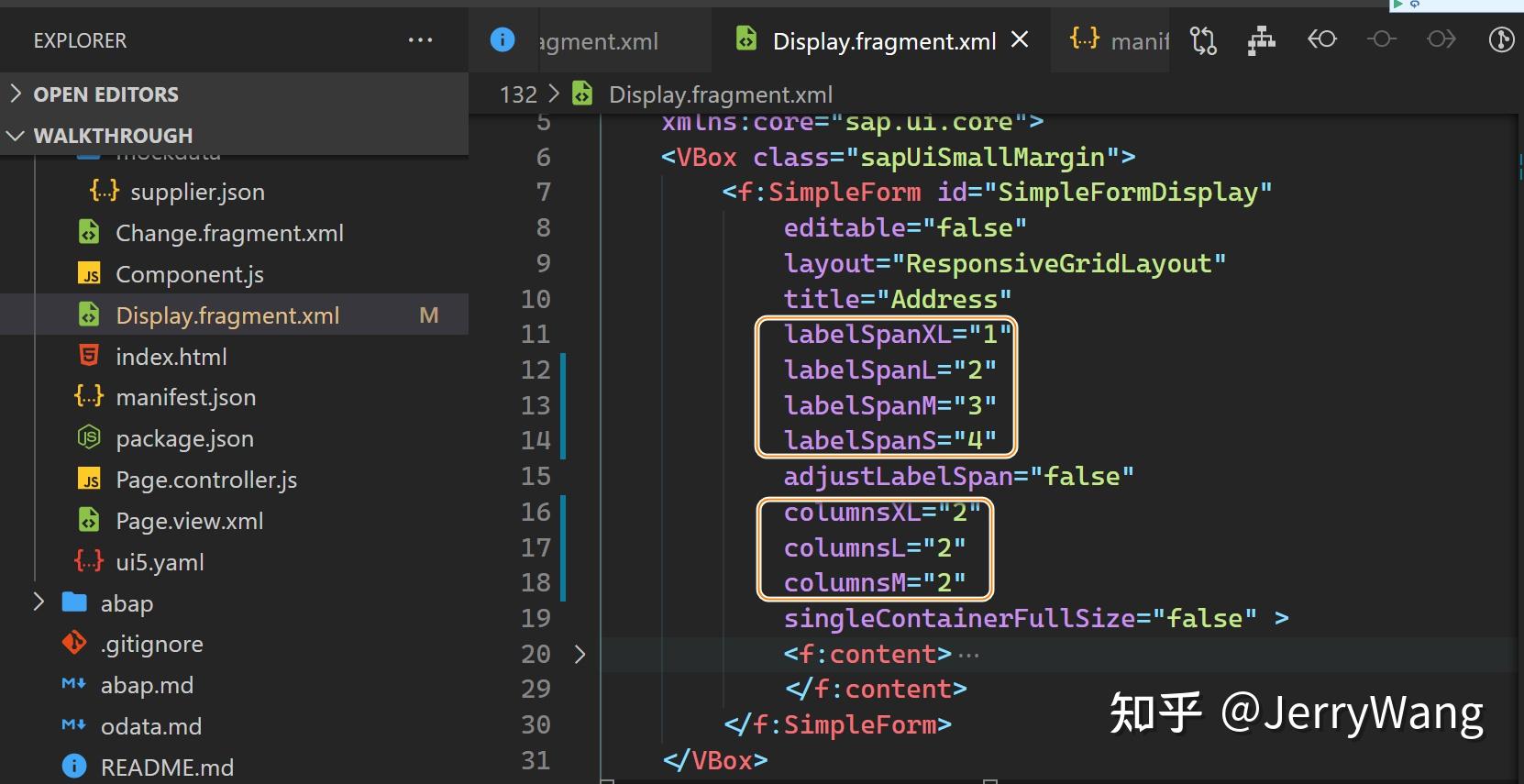
Task: Go to next change arrow icon
Action: (1441, 39)
